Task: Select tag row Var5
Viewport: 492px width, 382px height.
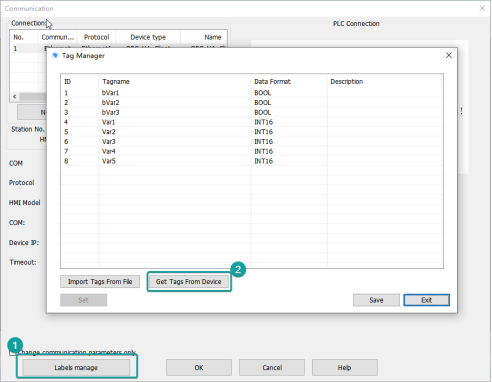Action: tap(252, 161)
